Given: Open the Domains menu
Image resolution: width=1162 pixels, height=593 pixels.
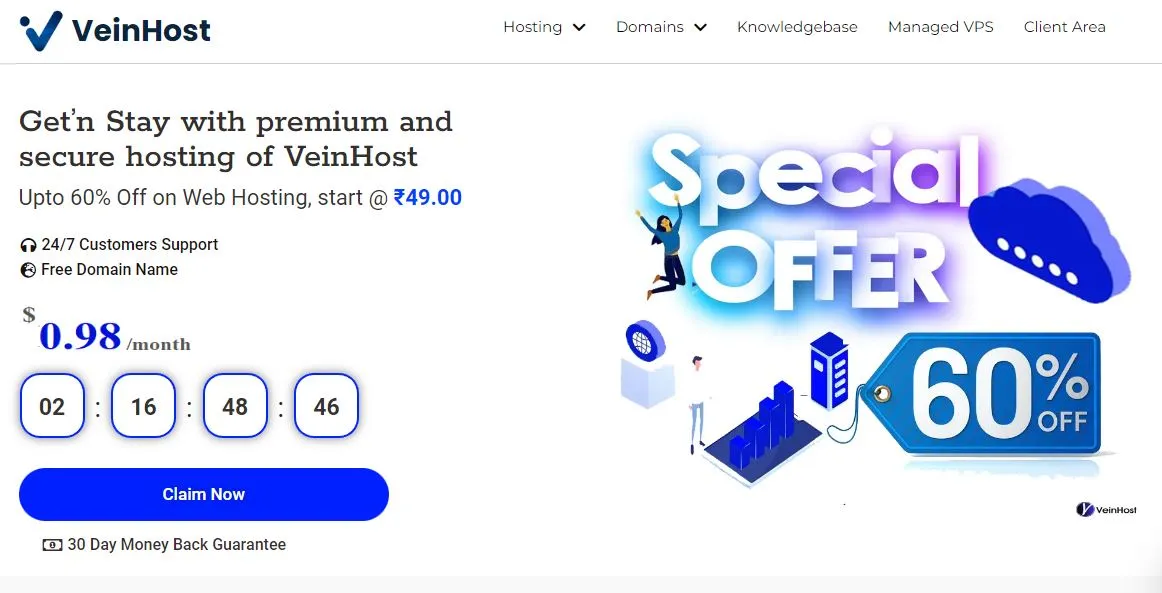Looking at the screenshot, I should 650,27.
